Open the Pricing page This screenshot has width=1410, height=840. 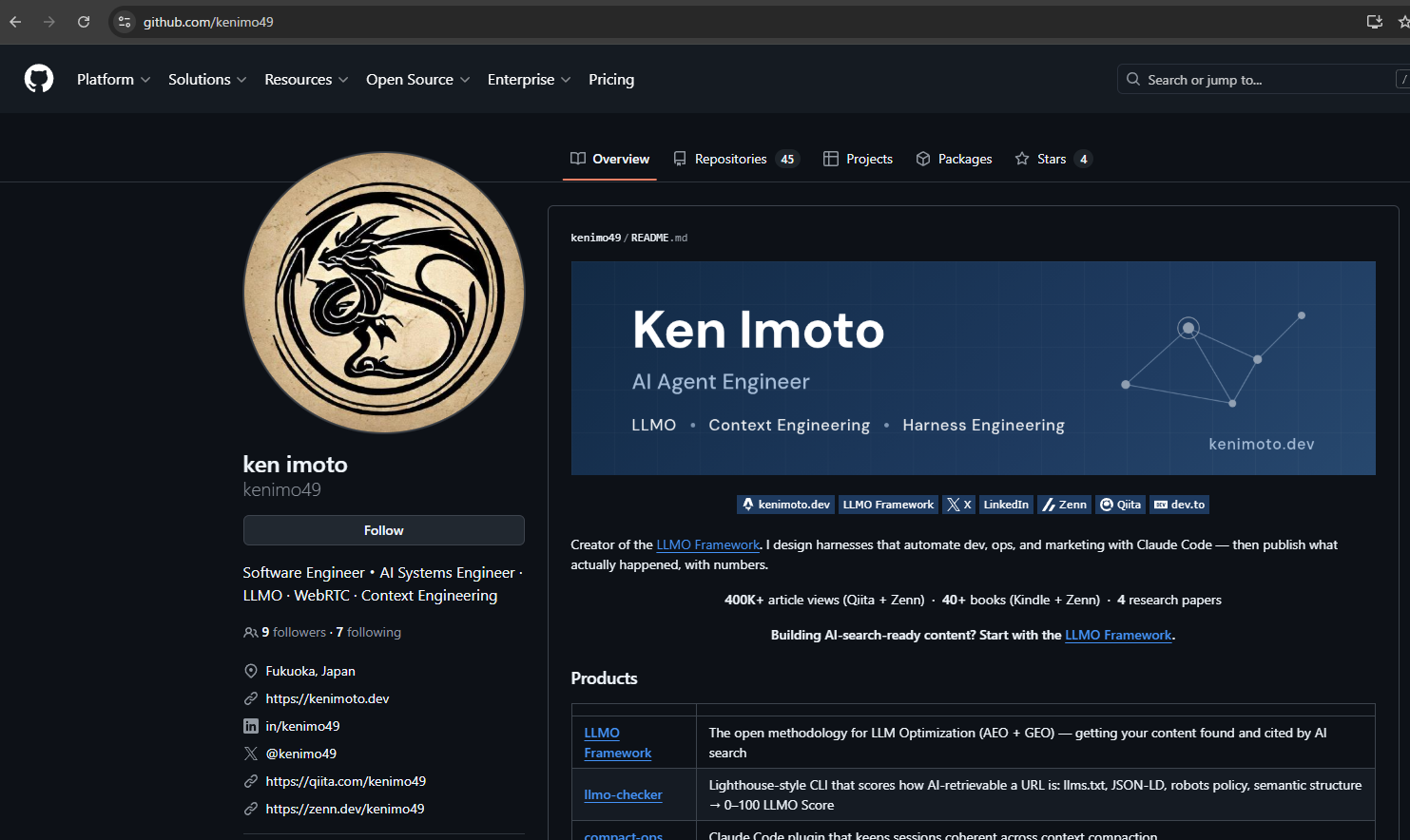coord(611,80)
